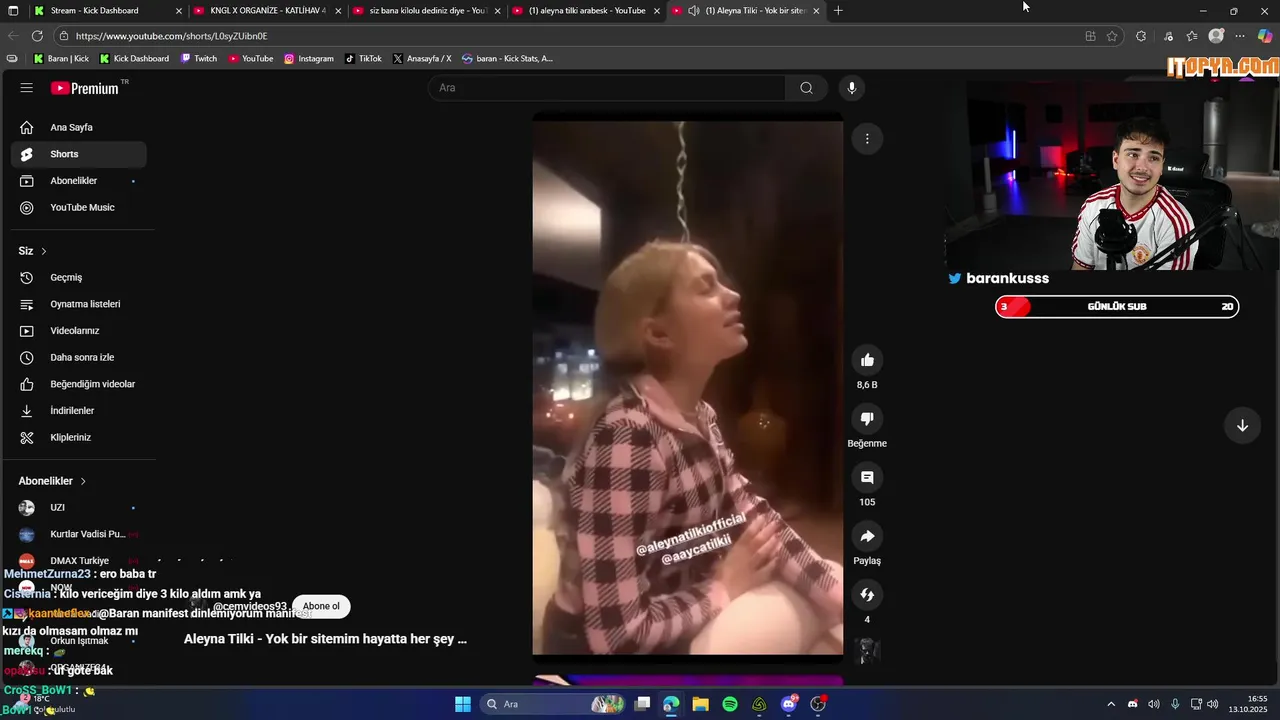Screen dimensions: 1280x720
Task: Open Geçmiş history page
Action: click(79, 277)
